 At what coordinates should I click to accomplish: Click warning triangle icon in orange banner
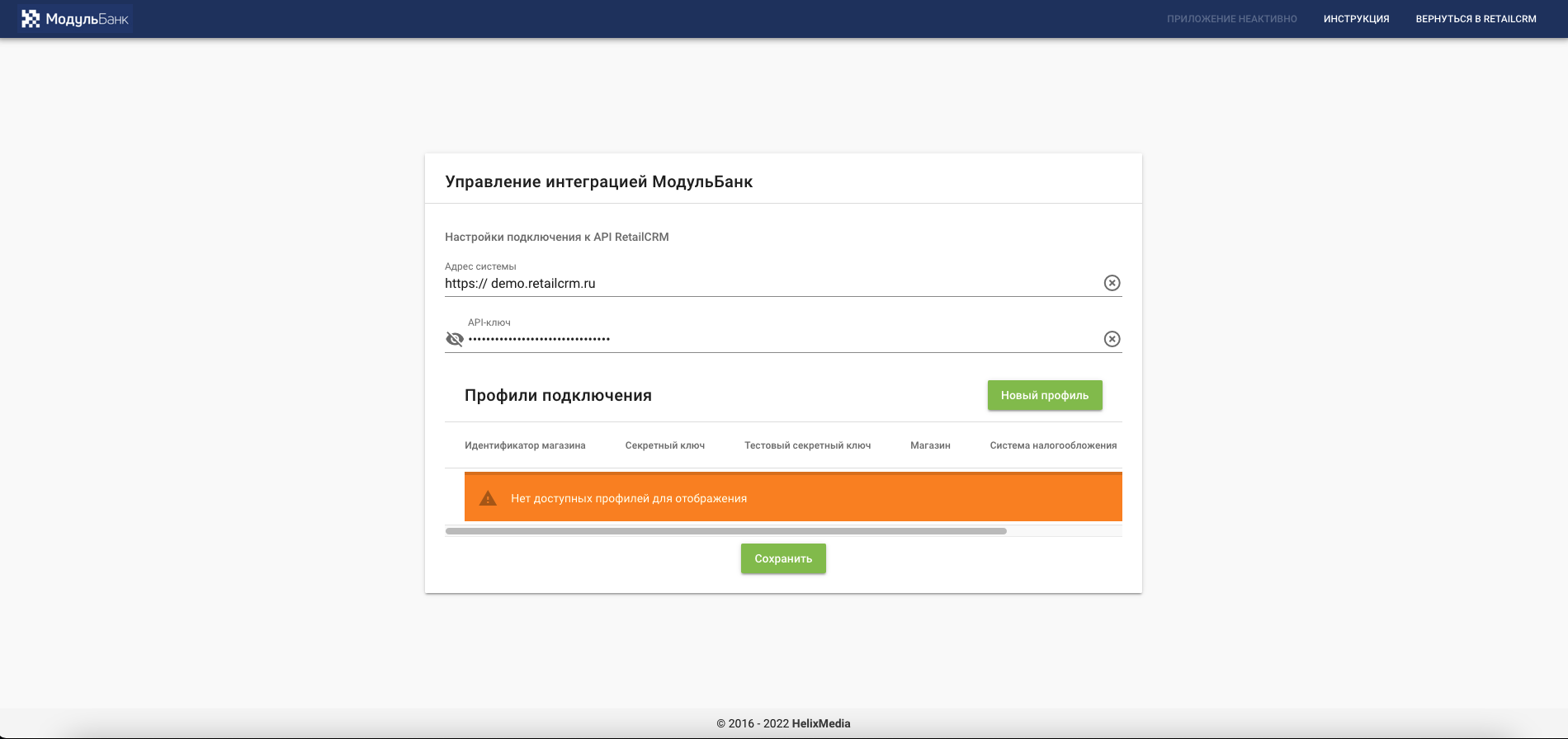coord(489,498)
